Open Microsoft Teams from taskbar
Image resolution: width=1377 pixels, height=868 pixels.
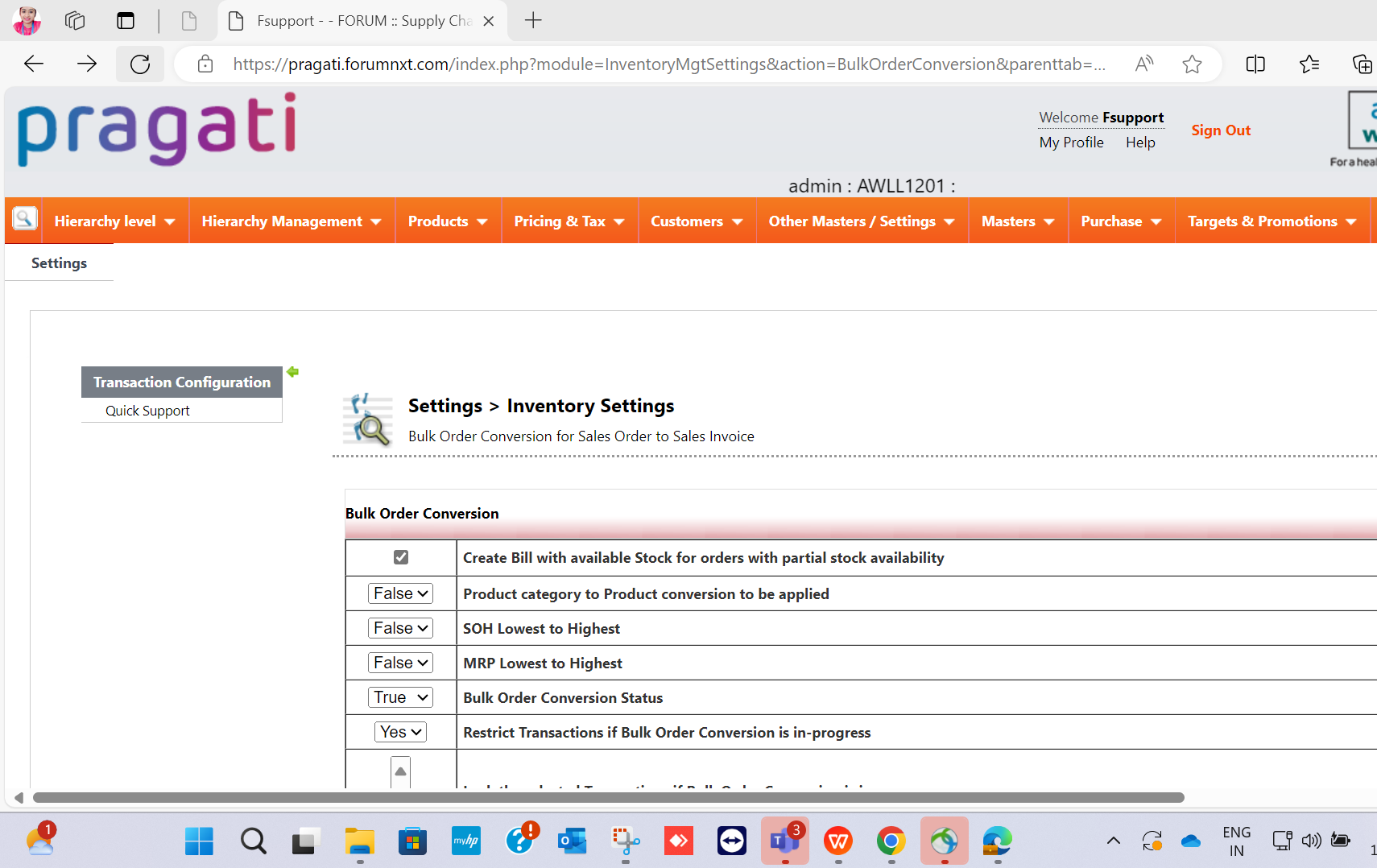pyautogui.click(x=785, y=841)
